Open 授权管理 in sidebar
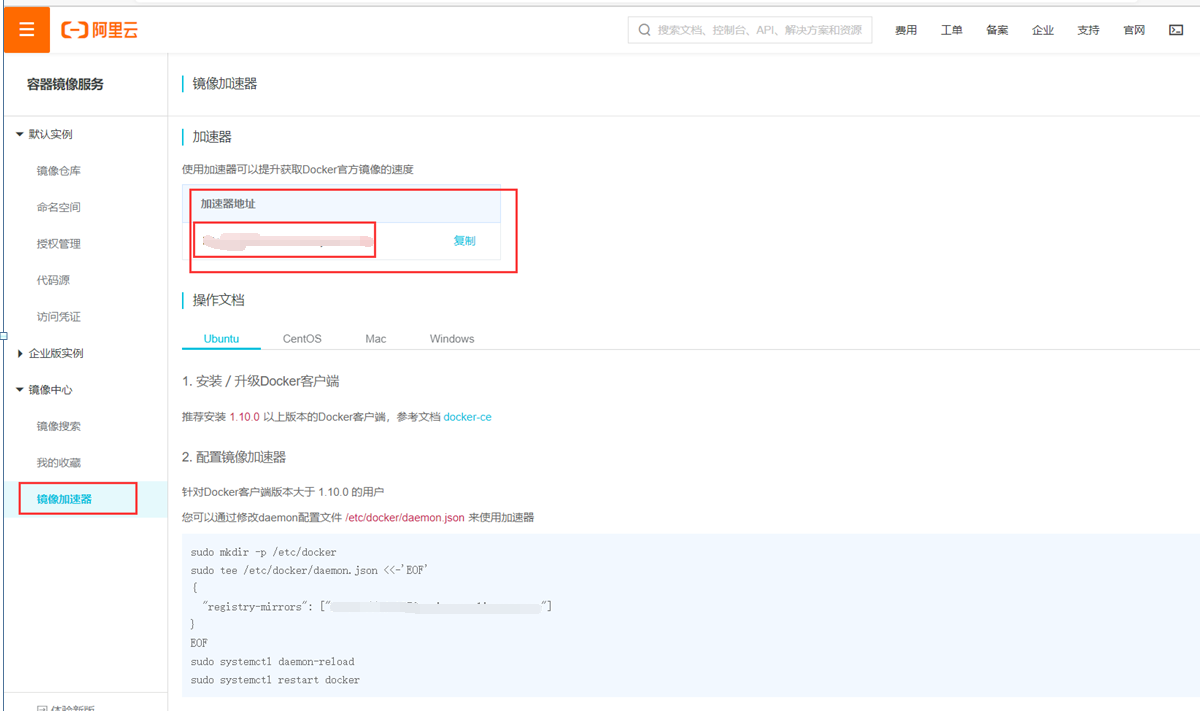Screen dimensions: 1200x711 [x=59, y=244]
